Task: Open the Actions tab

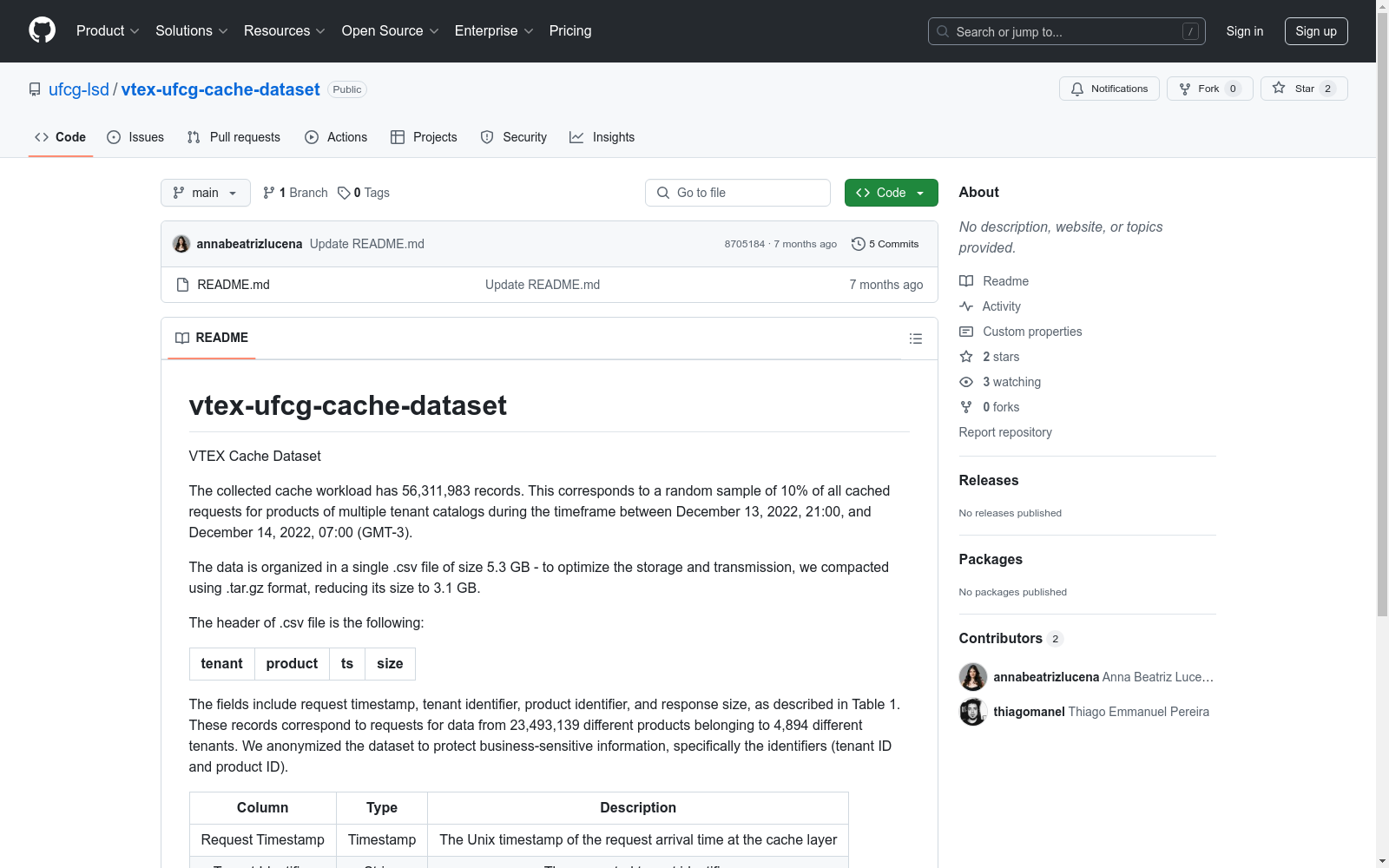Action: 336,137
